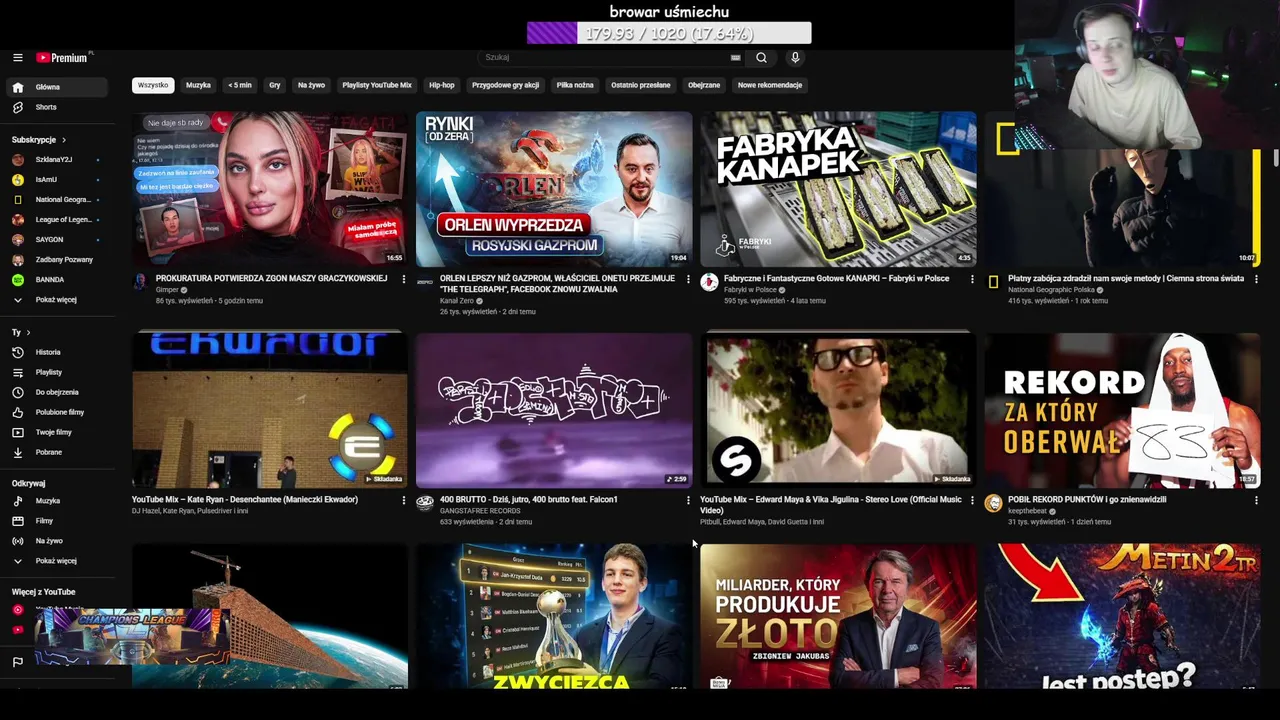Open Twoje filmy icon
Screen dimensions: 1280x720
[x=17, y=432]
